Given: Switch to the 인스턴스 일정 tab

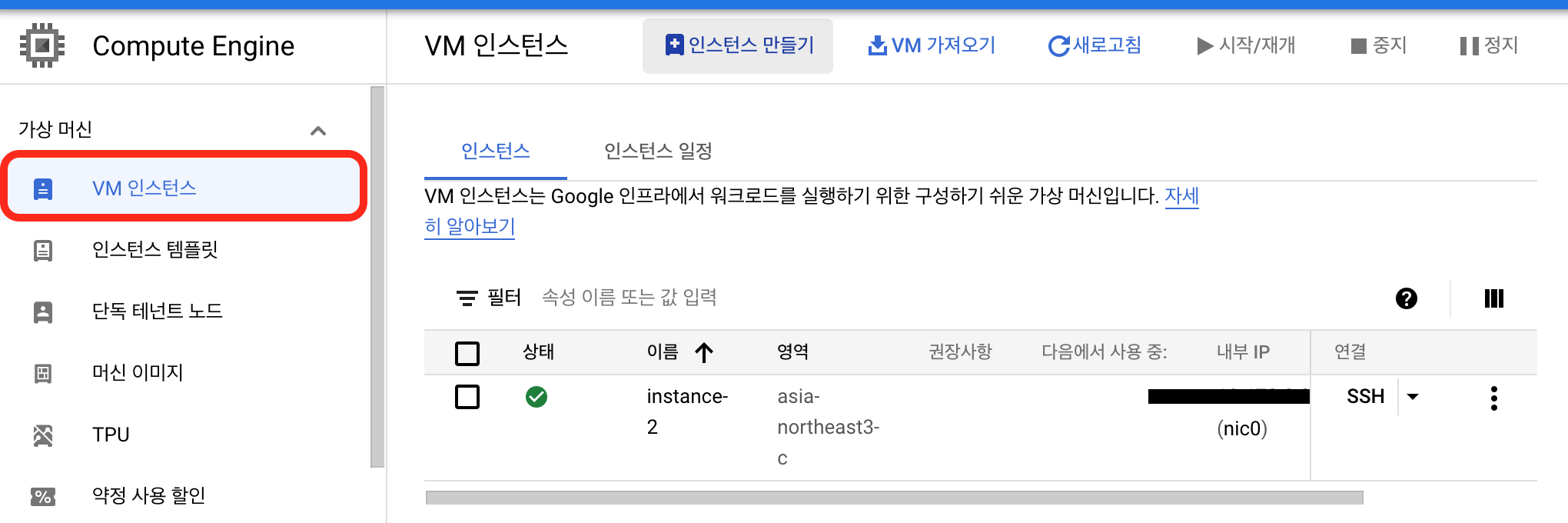Looking at the screenshot, I should (x=658, y=151).
